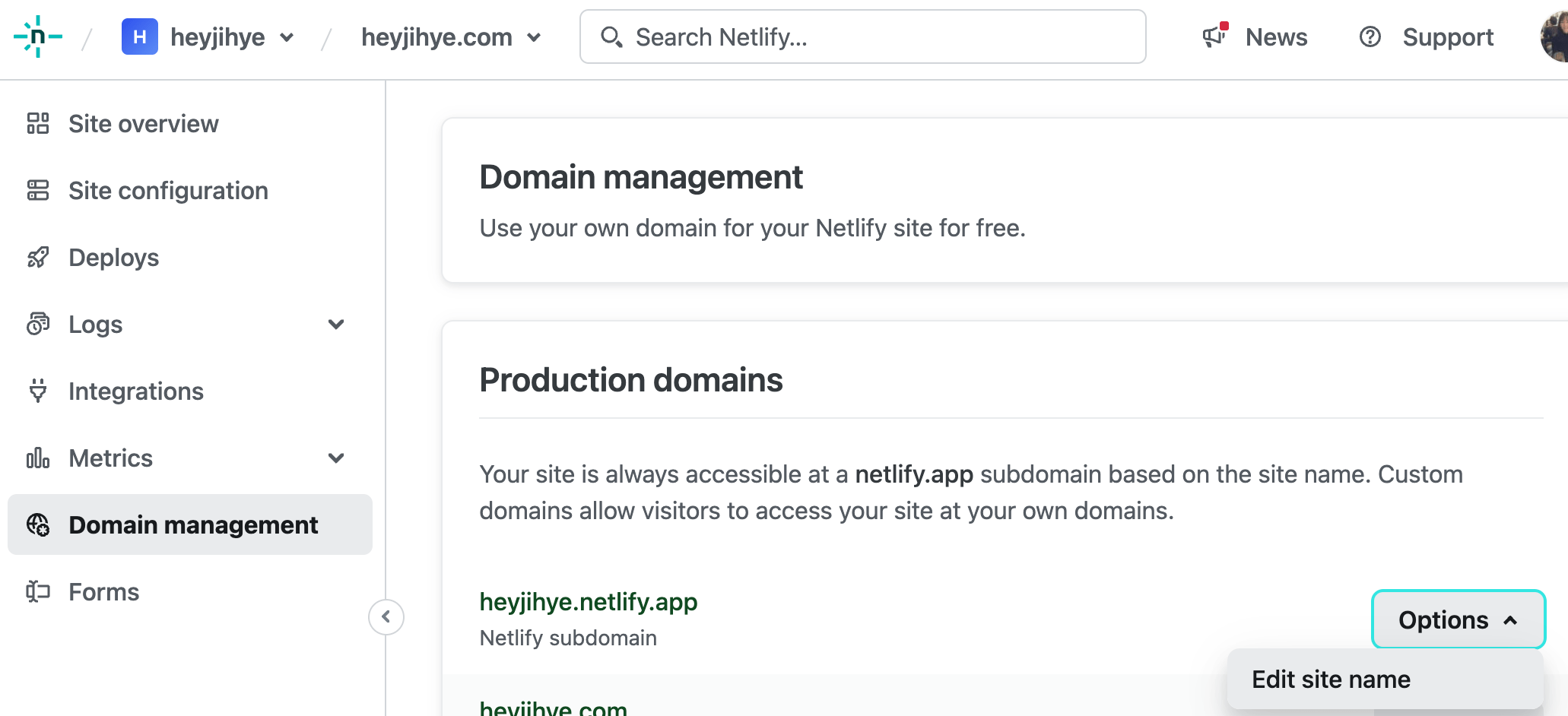Click the 'Use your own domain' description

click(x=753, y=228)
